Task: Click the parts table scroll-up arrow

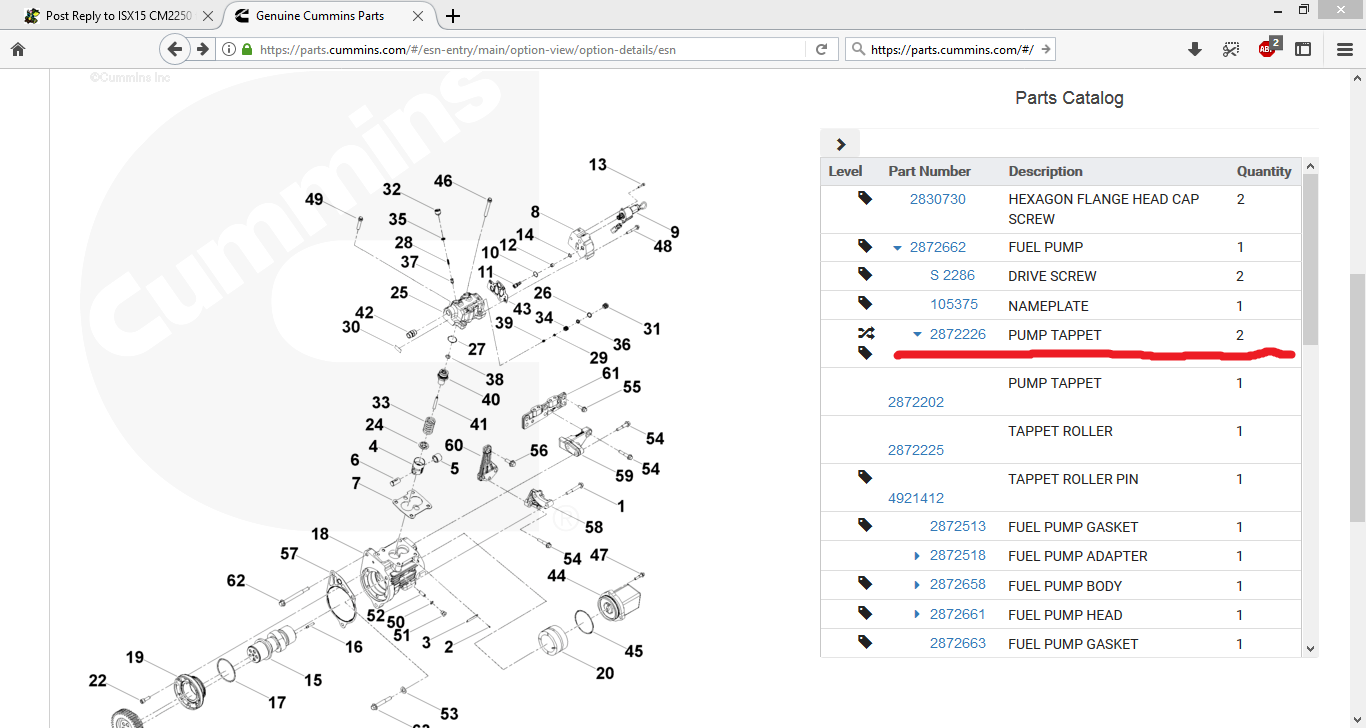Action: coord(1311,165)
